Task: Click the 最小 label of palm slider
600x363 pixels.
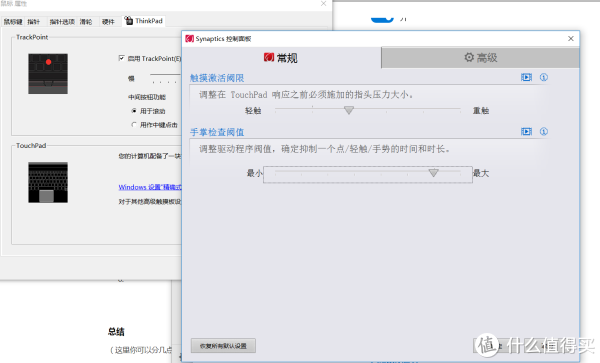Action: coord(254,173)
